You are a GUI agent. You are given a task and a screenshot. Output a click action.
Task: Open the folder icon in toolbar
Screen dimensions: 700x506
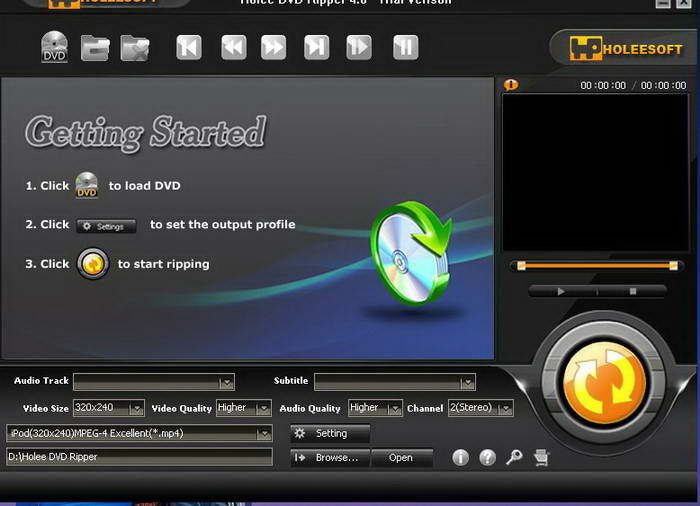95,48
